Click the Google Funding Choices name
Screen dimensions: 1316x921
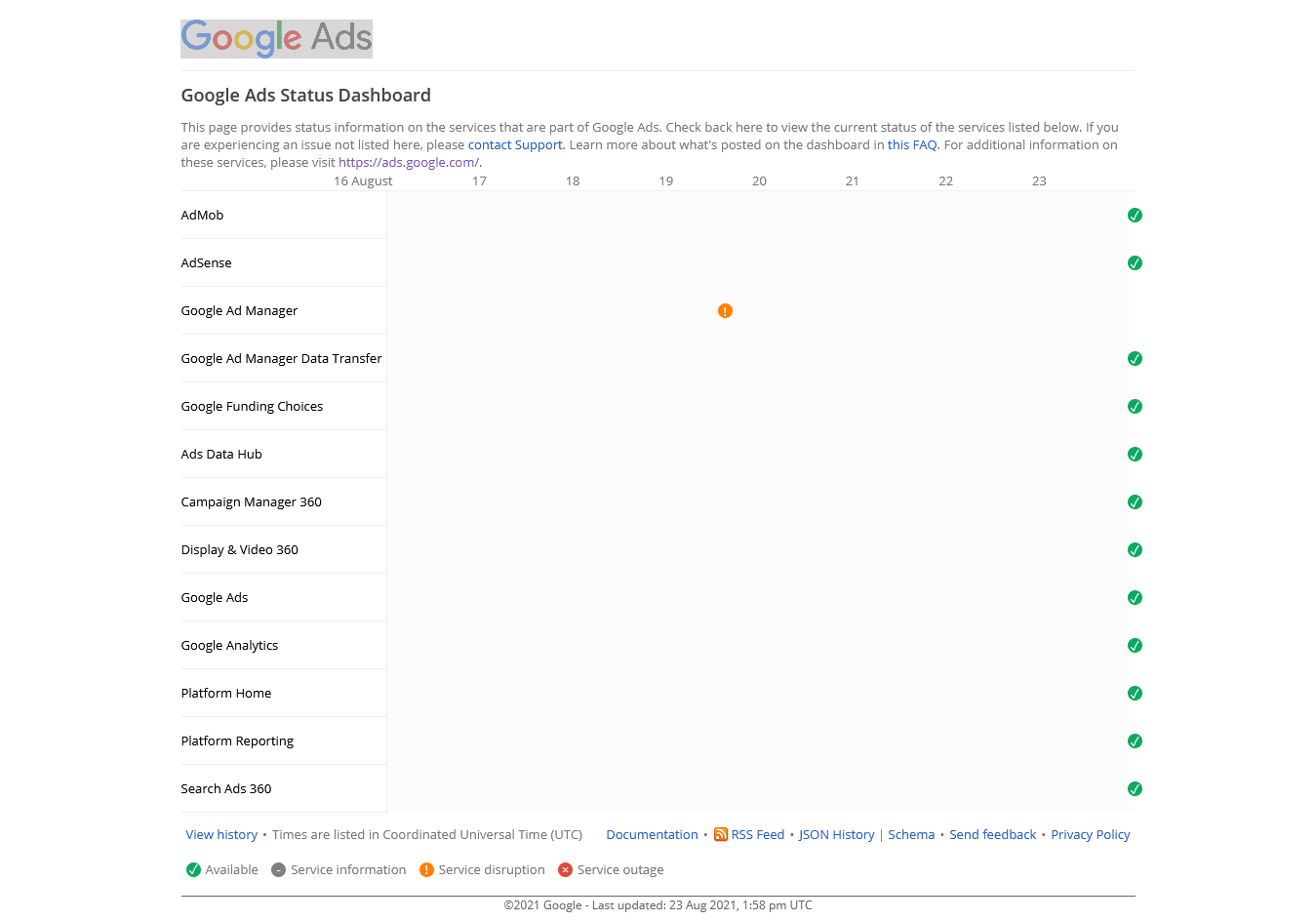pos(252,407)
